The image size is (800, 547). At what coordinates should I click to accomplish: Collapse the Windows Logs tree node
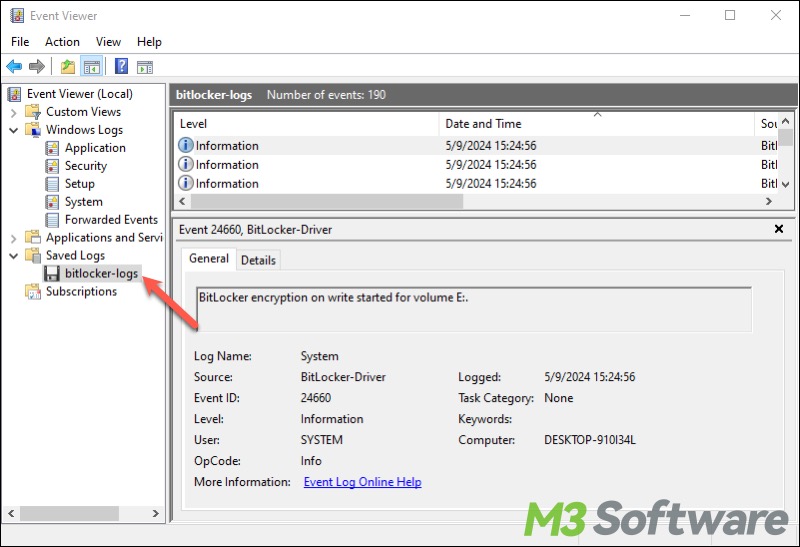coord(14,130)
